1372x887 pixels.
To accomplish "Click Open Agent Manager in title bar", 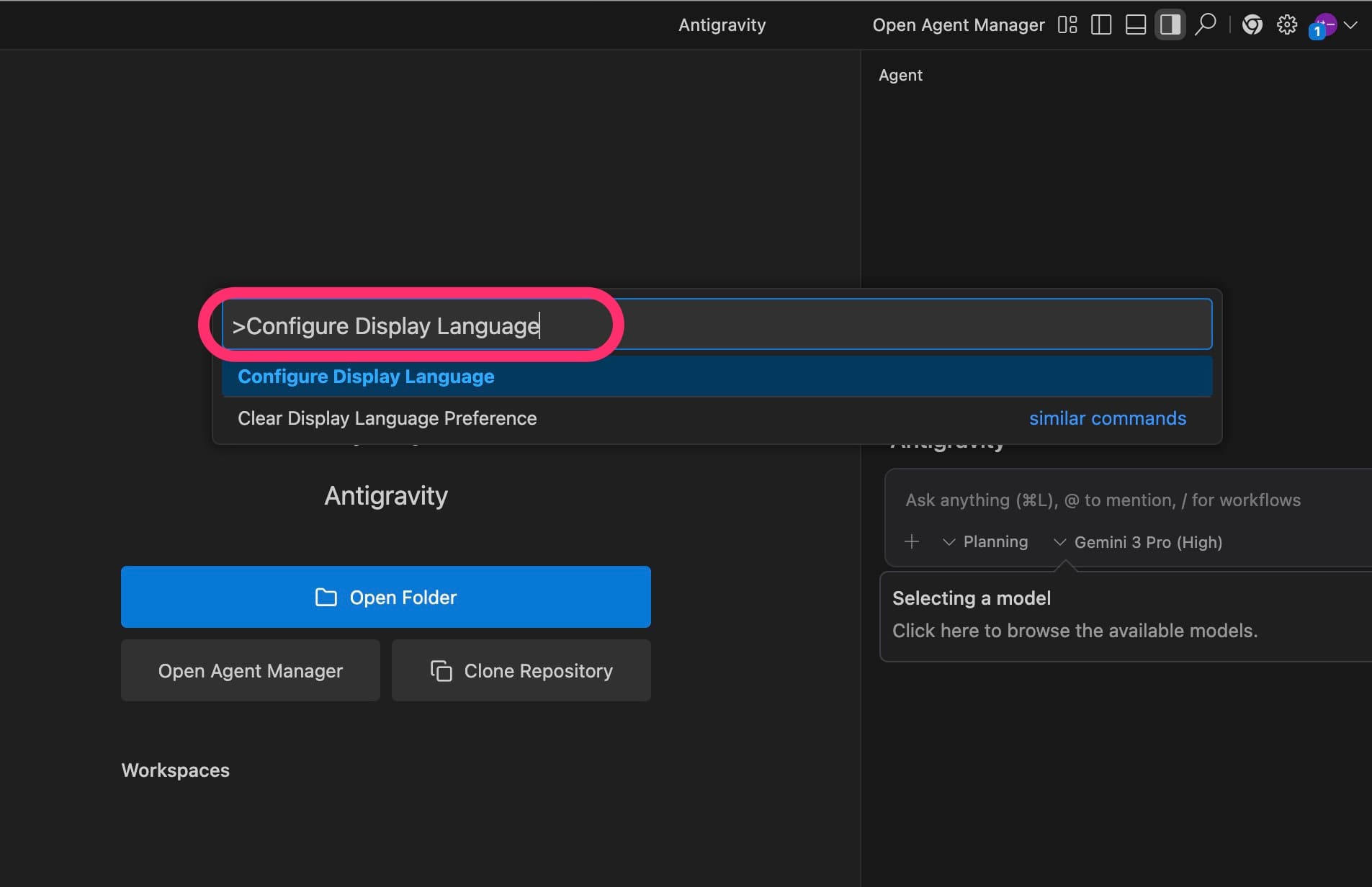I will coord(958,25).
